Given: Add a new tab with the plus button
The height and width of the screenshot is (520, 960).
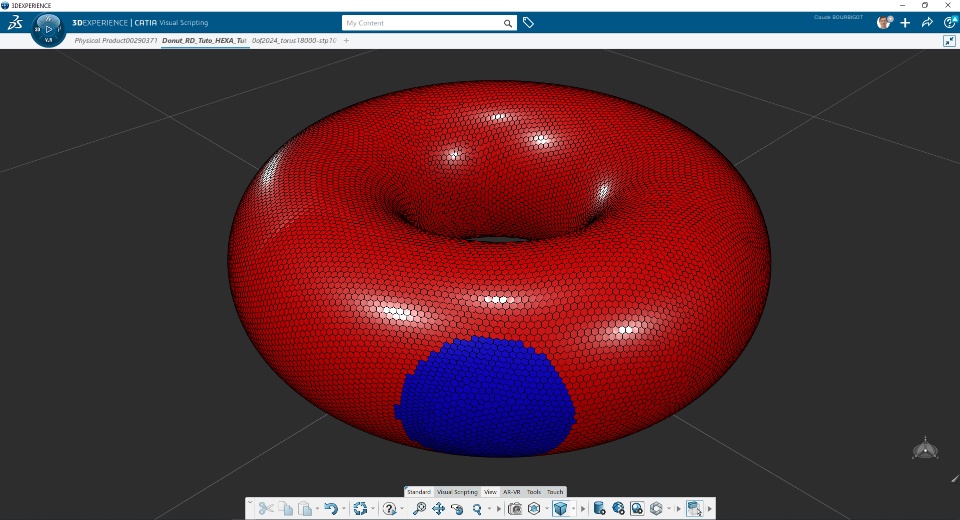Looking at the screenshot, I should [x=347, y=40].
